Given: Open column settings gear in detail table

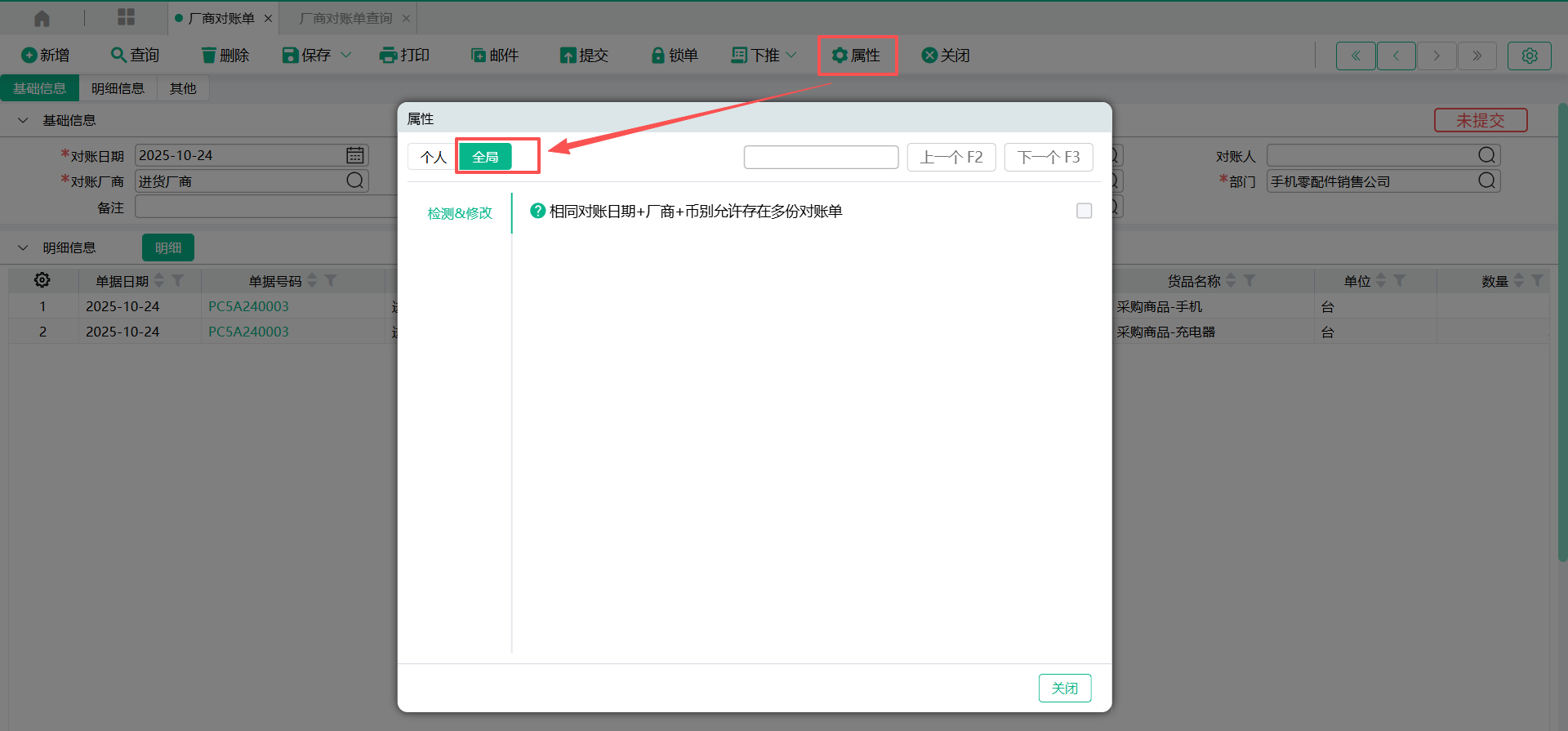Looking at the screenshot, I should click(x=42, y=280).
